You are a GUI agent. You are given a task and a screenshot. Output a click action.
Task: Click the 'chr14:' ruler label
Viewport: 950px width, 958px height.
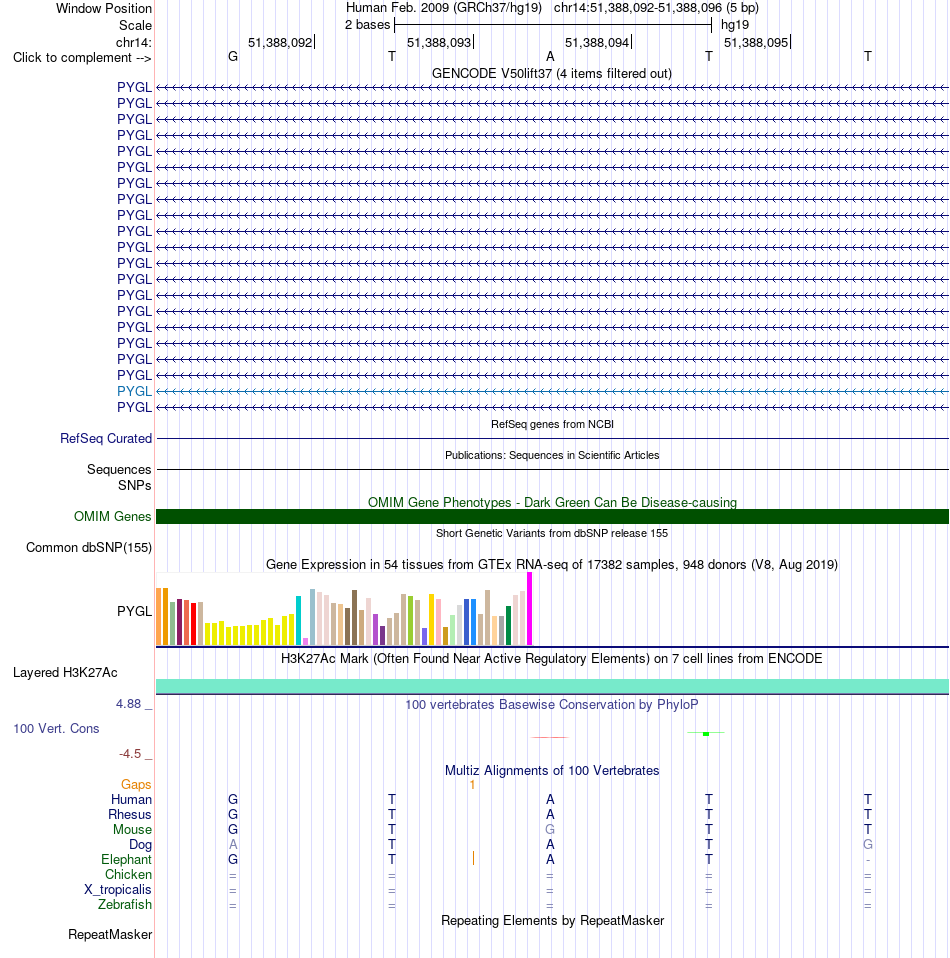click(134, 42)
